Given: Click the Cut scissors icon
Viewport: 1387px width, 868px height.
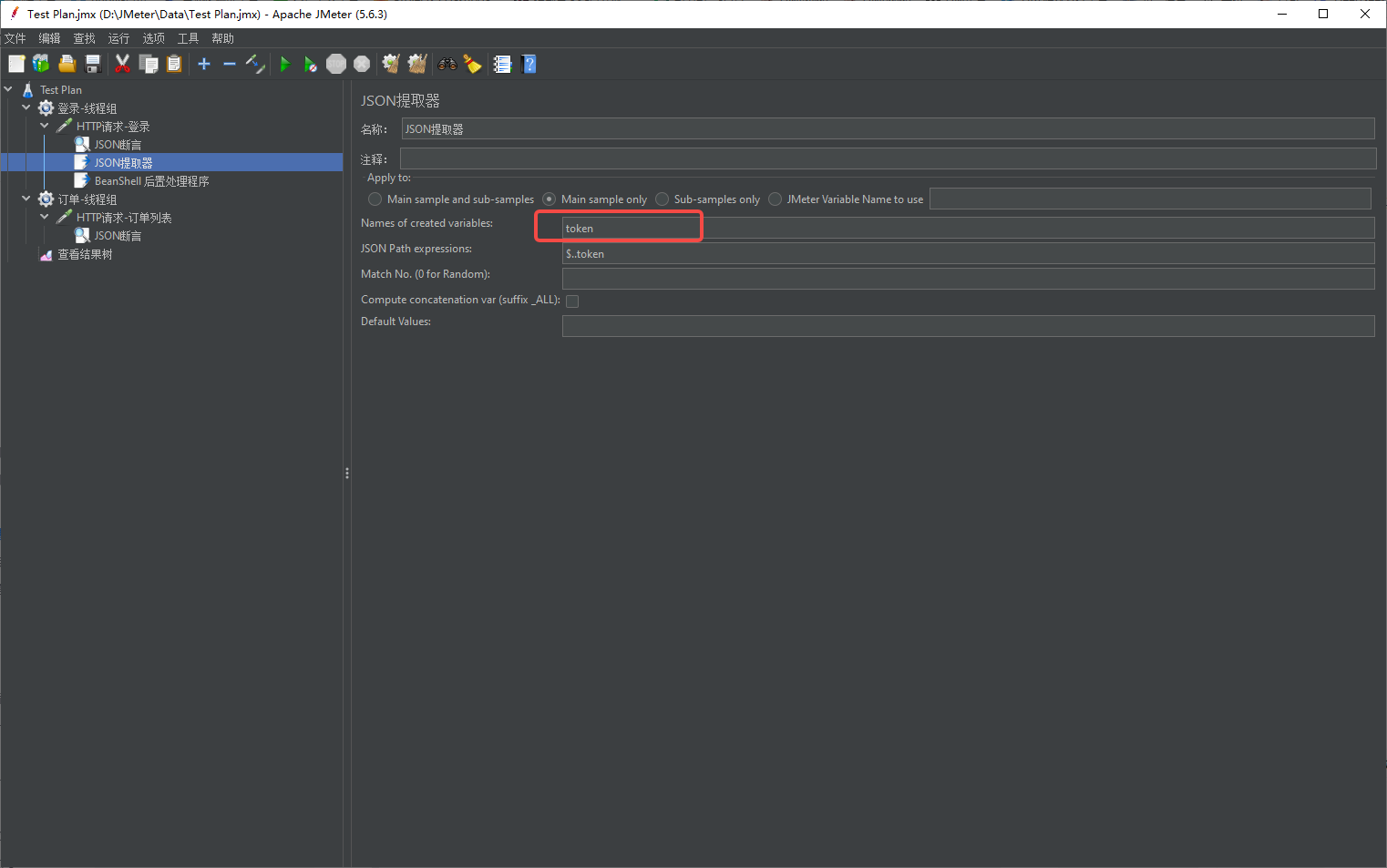Looking at the screenshot, I should 122,64.
